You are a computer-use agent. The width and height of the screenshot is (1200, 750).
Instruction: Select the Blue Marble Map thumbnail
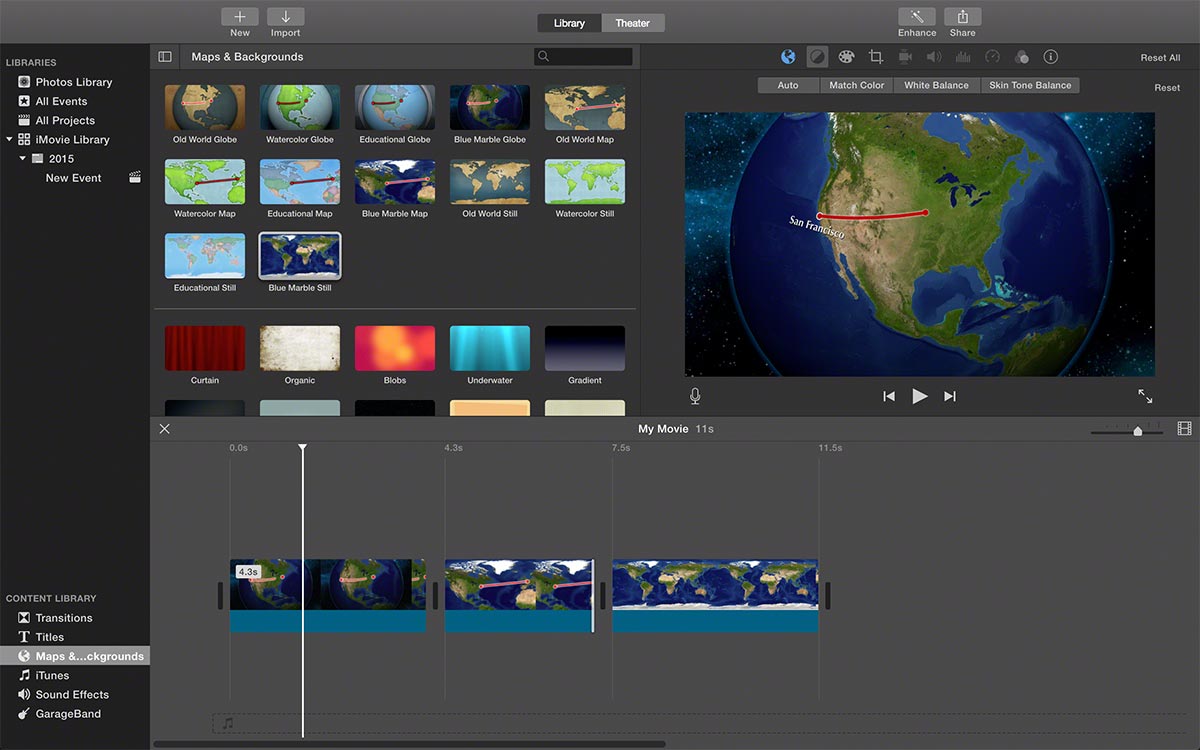coord(395,182)
